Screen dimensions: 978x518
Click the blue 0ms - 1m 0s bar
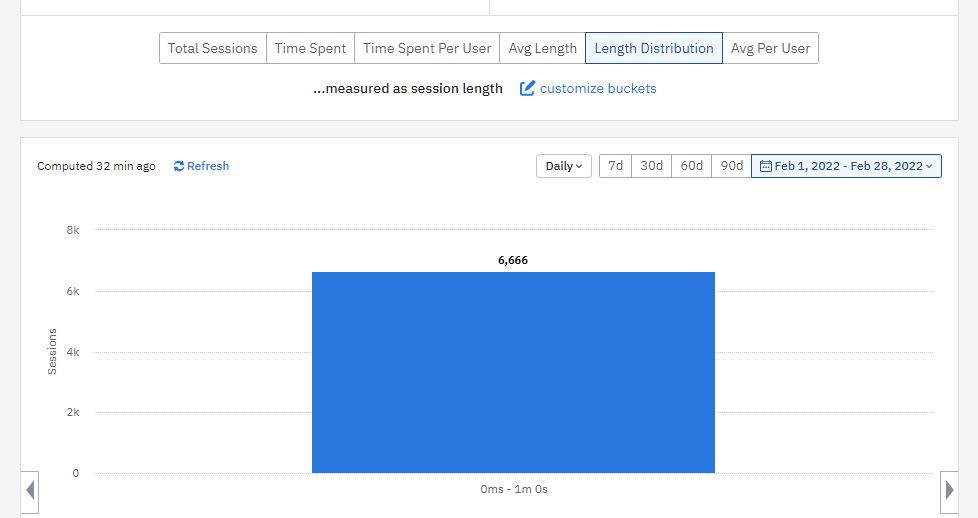pos(513,373)
